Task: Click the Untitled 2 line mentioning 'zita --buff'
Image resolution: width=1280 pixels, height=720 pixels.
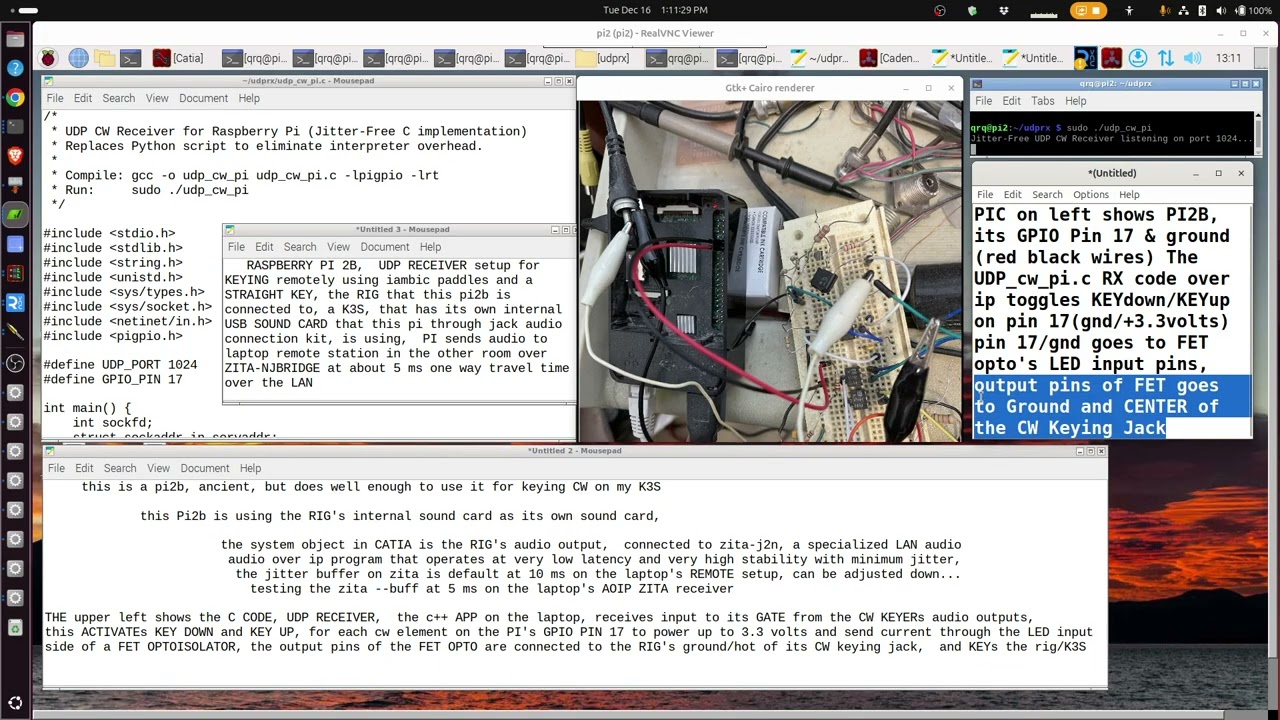Action: tap(491, 589)
